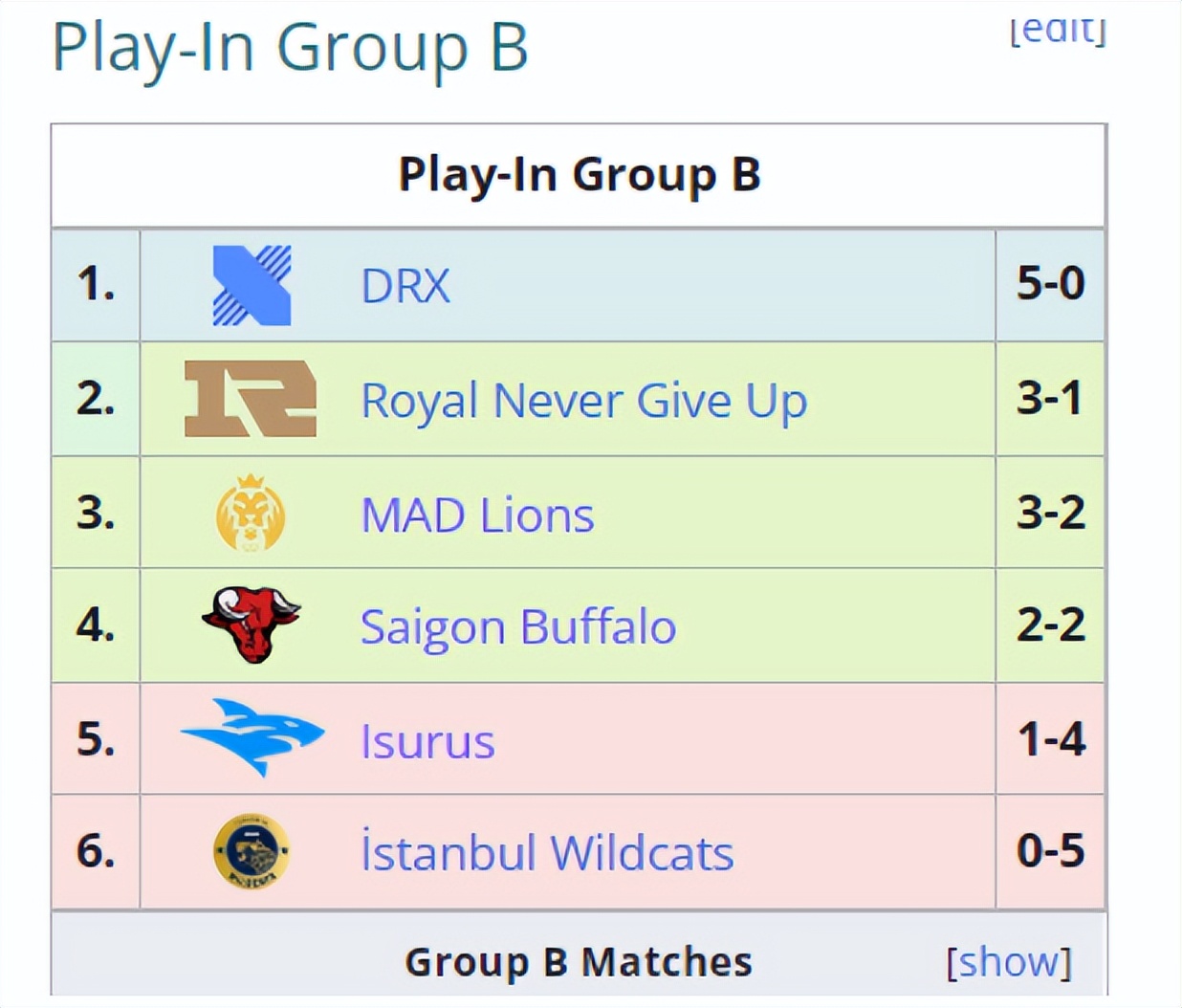Image resolution: width=1182 pixels, height=1008 pixels.
Task: Click the Isurus shark logo
Action: coord(252,737)
